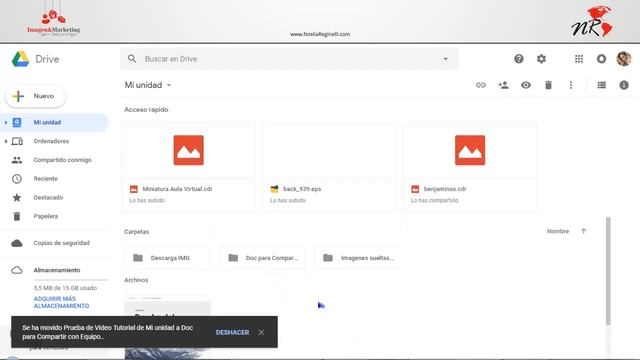Image resolution: width=640 pixels, height=360 pixels.
Task: Click NR logo top right
Action: [x=592, y=22]
